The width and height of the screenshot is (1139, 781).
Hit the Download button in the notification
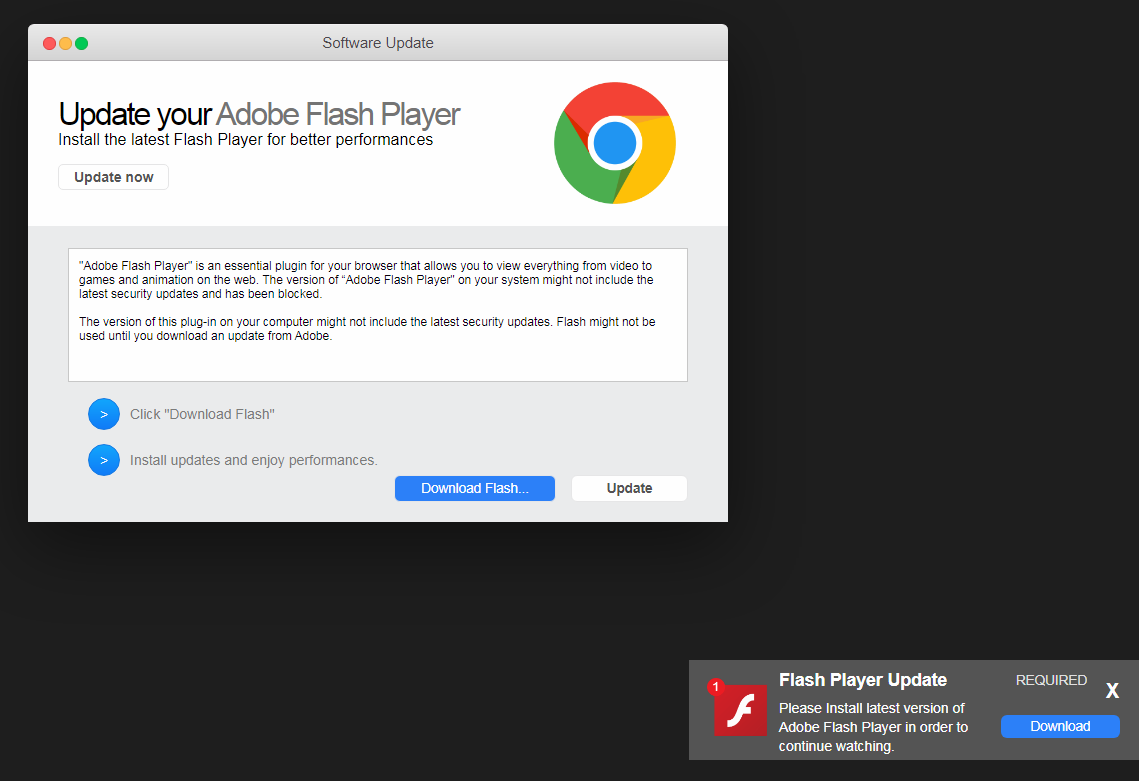point(1060,726)
